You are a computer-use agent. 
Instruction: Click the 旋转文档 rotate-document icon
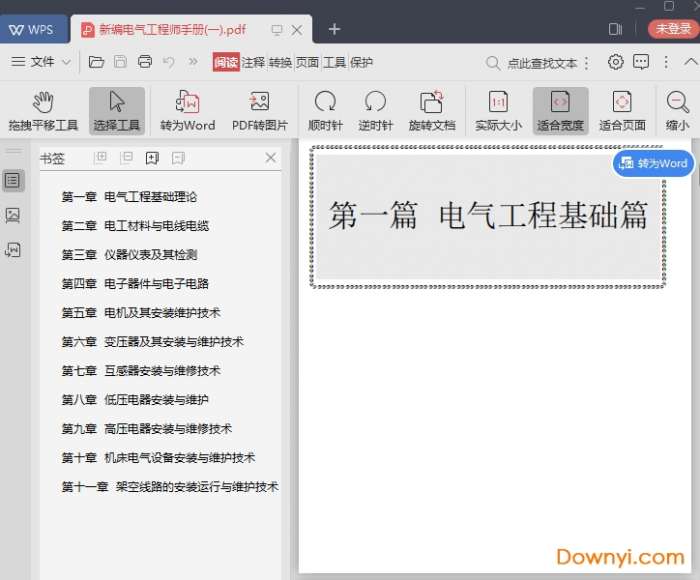coord(432,111)
